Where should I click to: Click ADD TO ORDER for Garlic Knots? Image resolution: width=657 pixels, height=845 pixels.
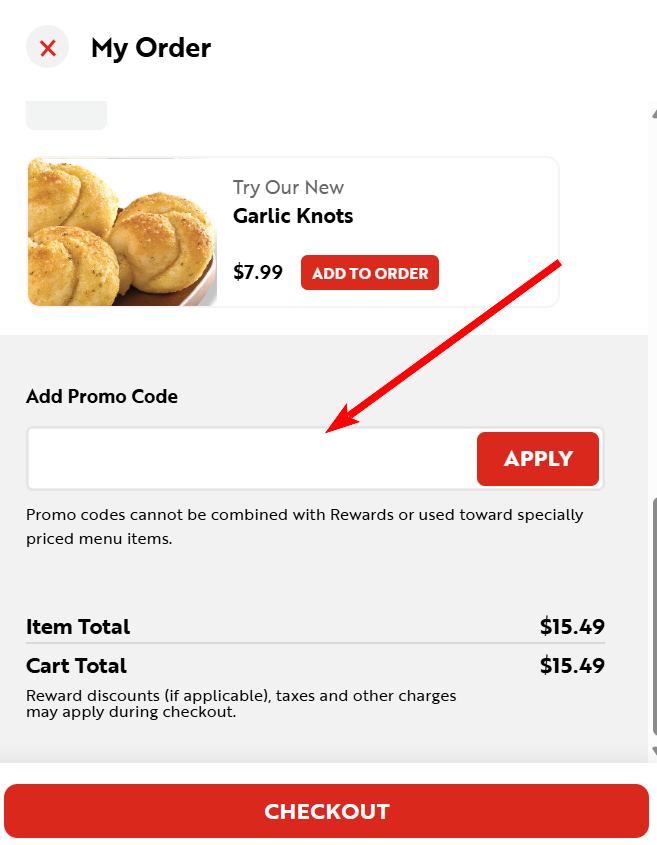pos(369,272)
